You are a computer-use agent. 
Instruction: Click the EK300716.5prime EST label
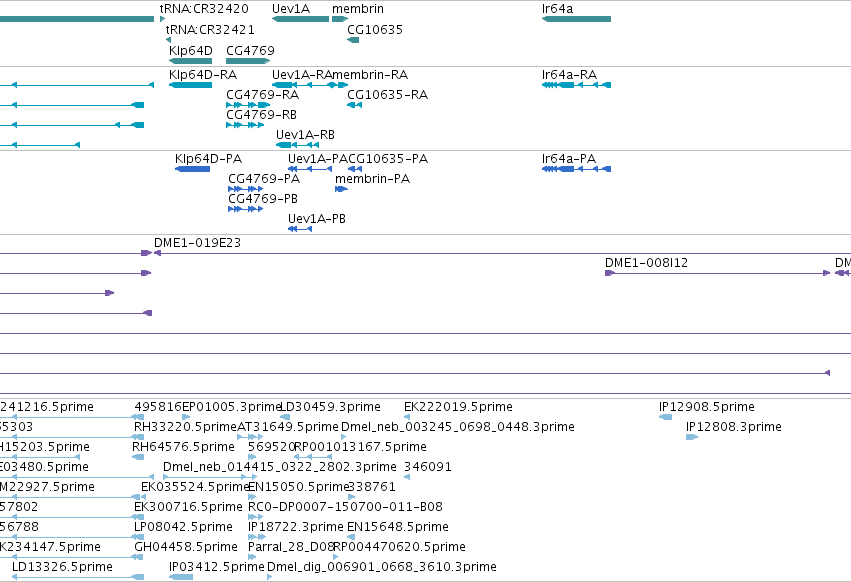point(188,507)
